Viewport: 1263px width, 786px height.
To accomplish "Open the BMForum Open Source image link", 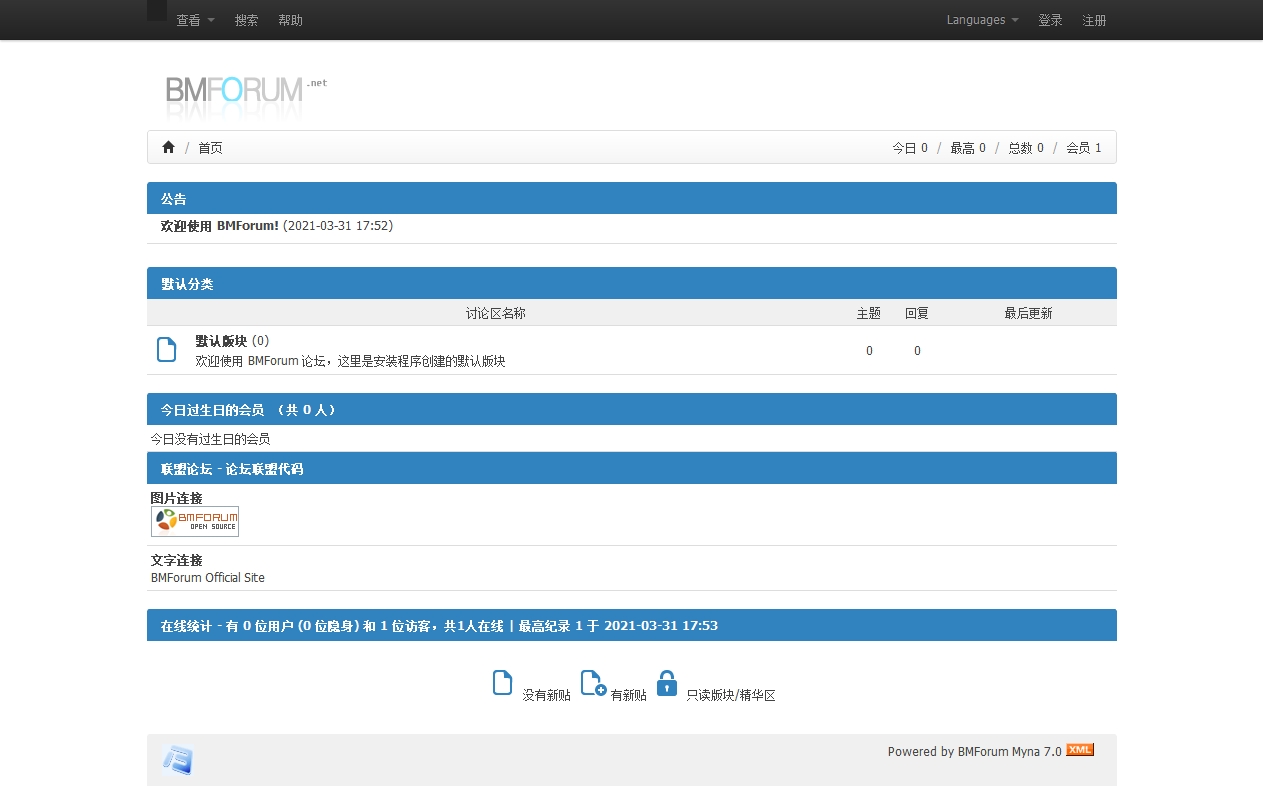I will pyautogui.click(x=195, y=521).
